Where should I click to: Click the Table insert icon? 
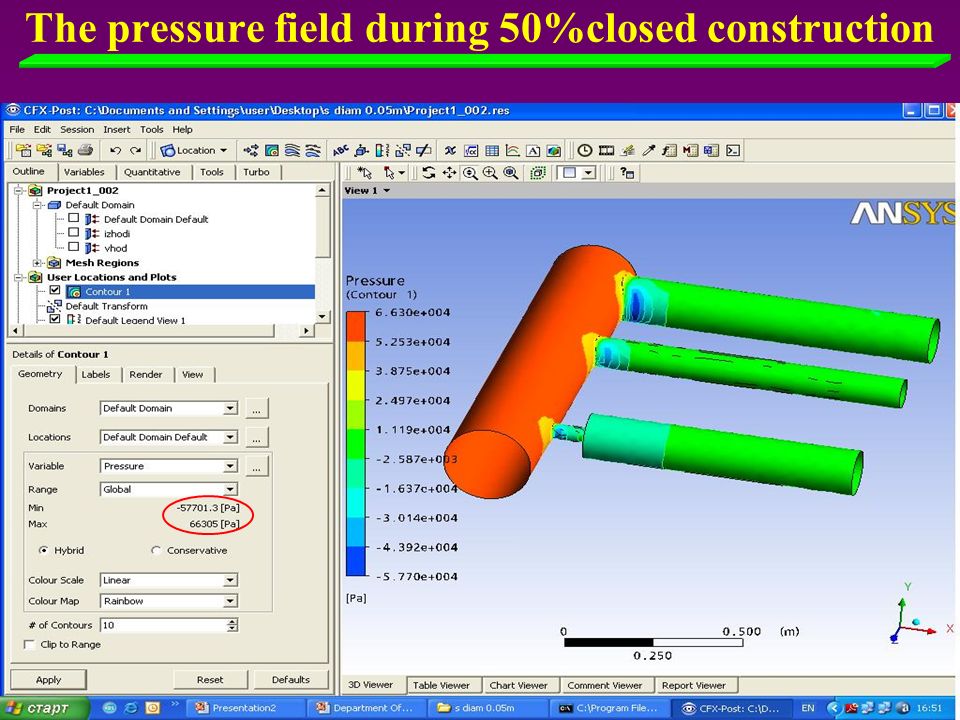(x=492, y=150)
